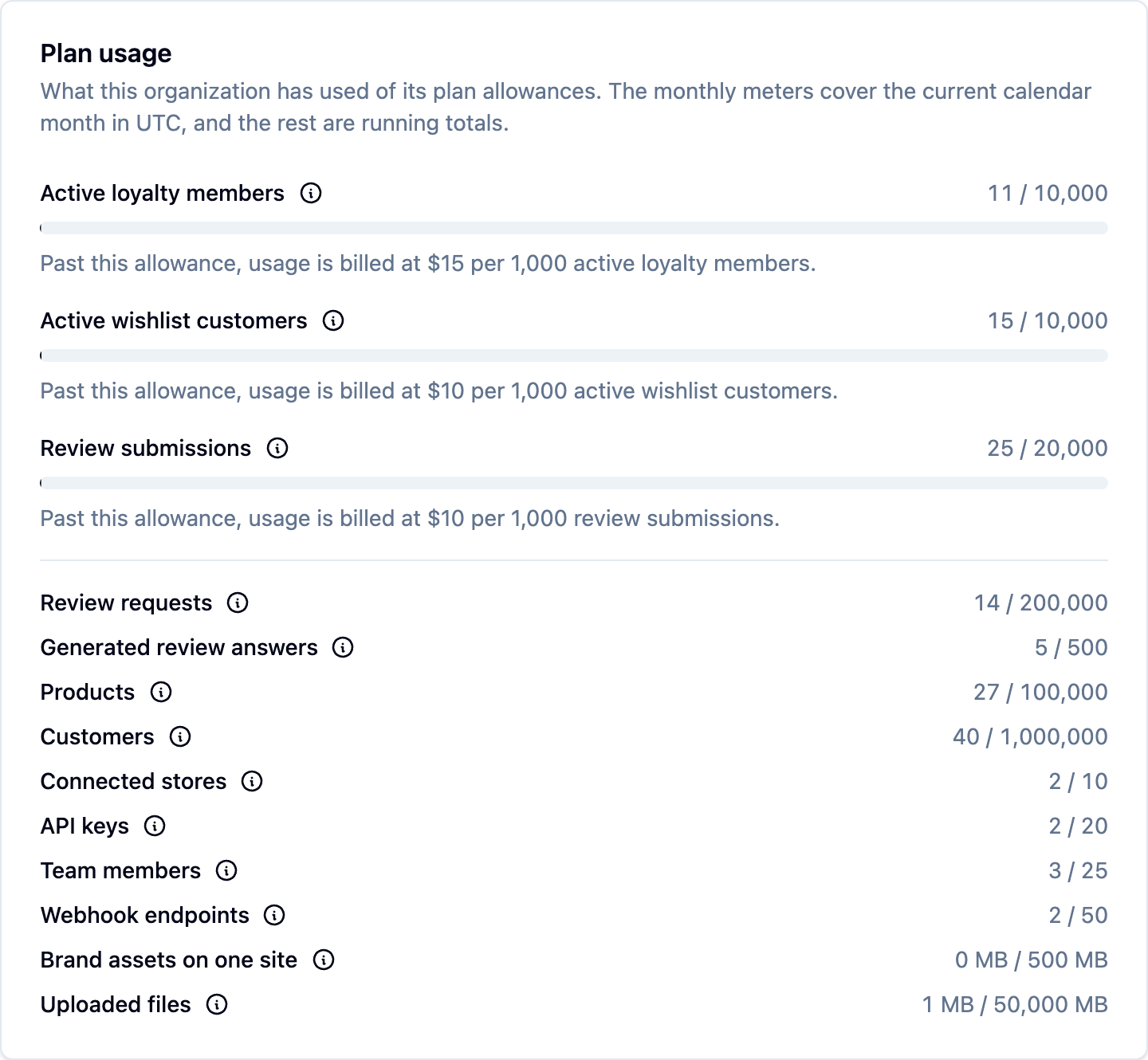Click the Active loyalty members progress bar
The height and width of the screenshot is (1060, 1148).
pos(574,228)
